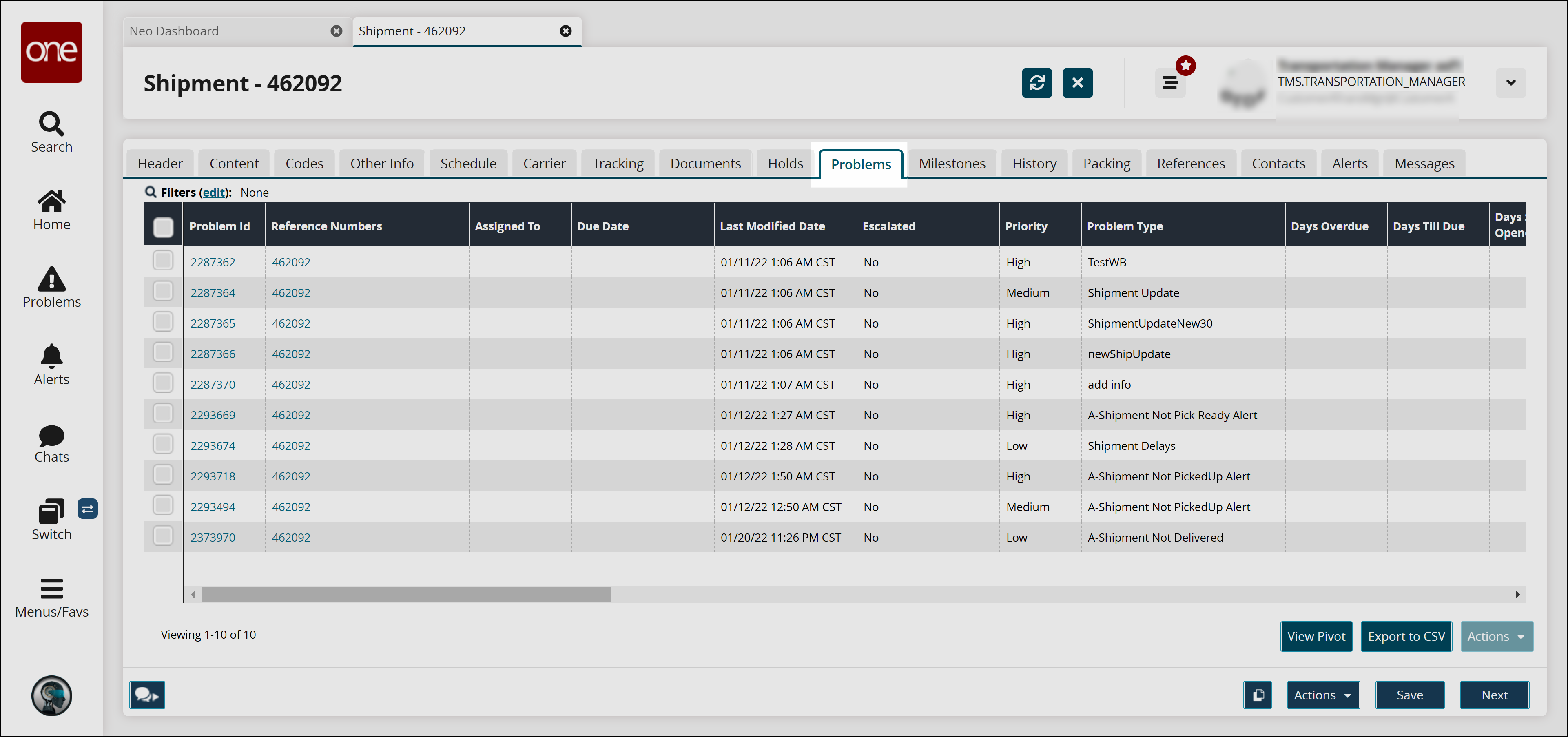Open the Problems warning icon in sidebar
The width and height of the screenshot is (1568, 737).
tap(51, 279)
